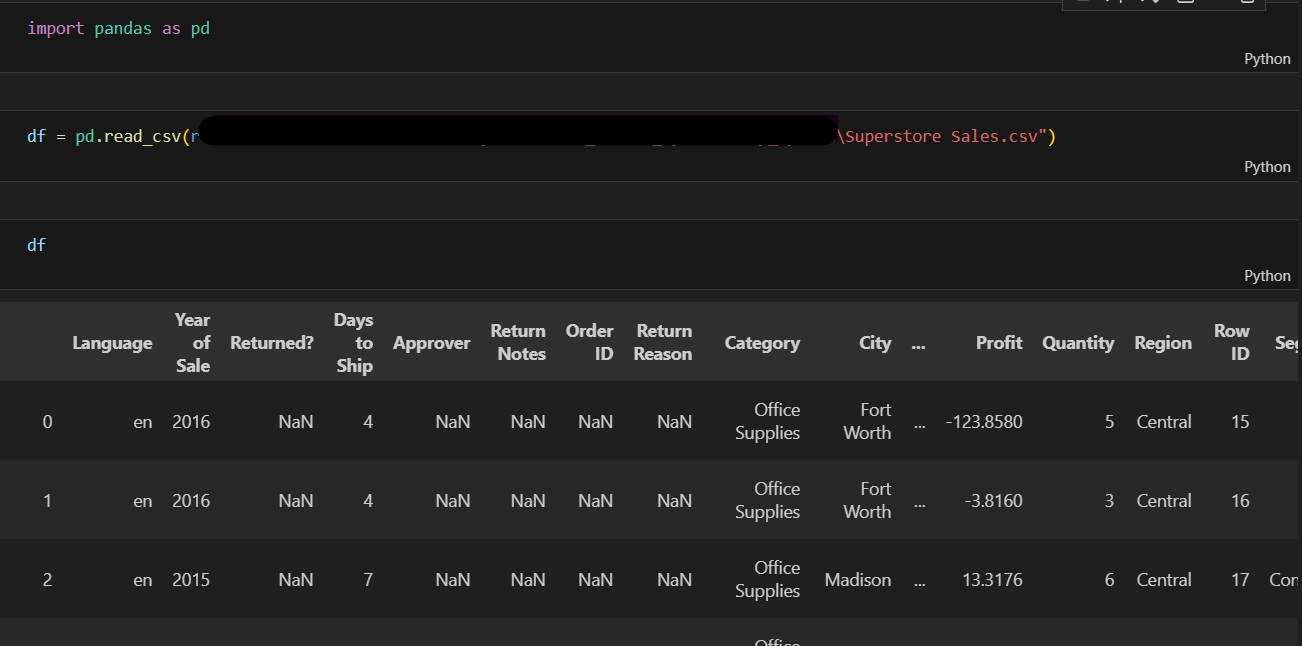Click the Madison city cell
The height and width of the screenshot is (646, 1302).
tap(858, 580)
